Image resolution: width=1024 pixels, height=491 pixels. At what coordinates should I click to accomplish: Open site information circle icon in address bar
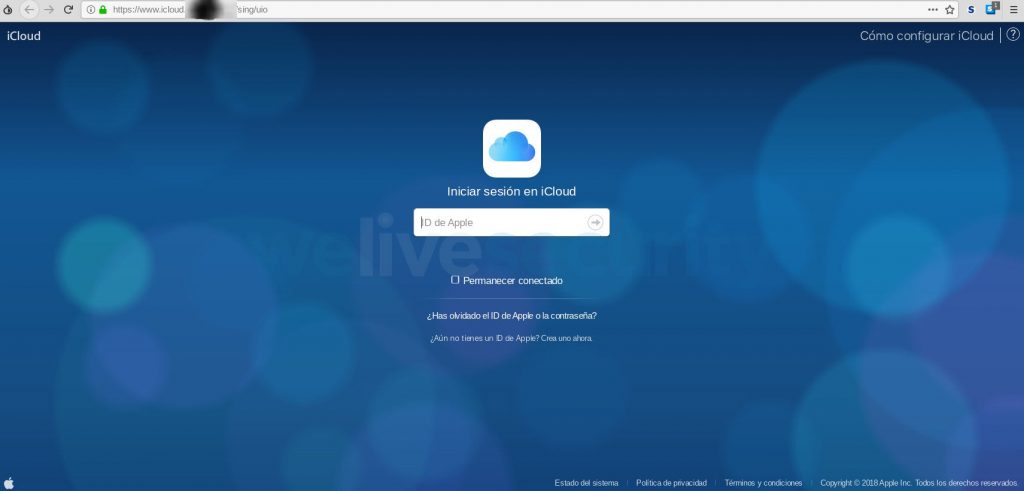coord(91,9)
